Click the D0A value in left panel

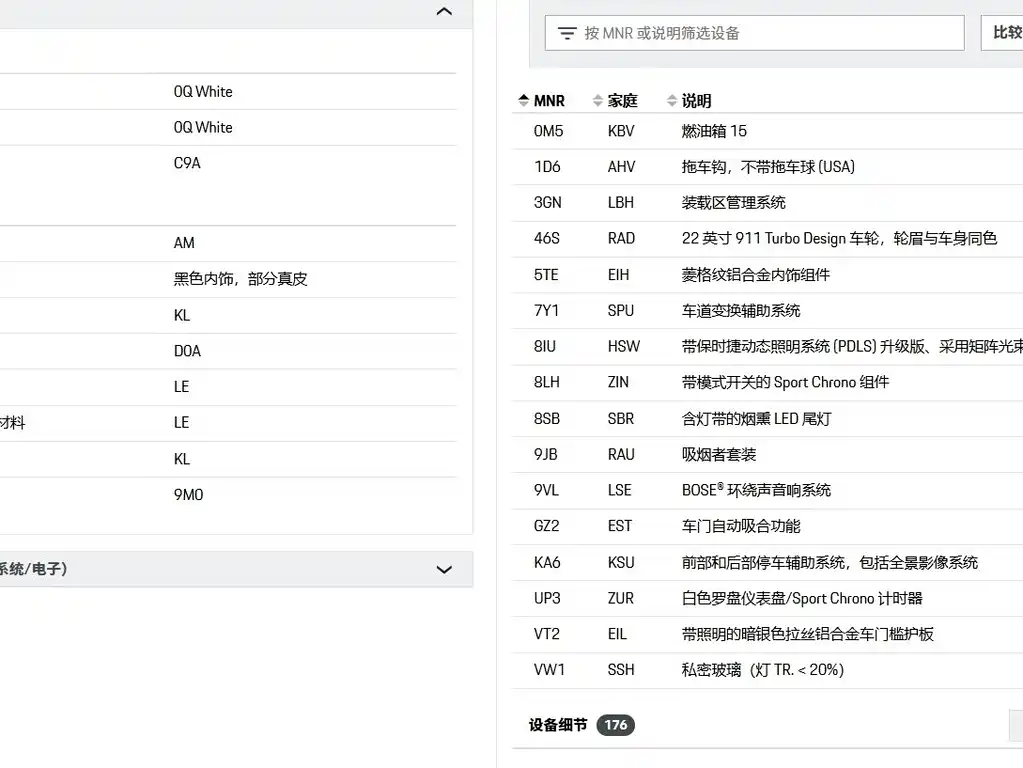click(187, 351)
